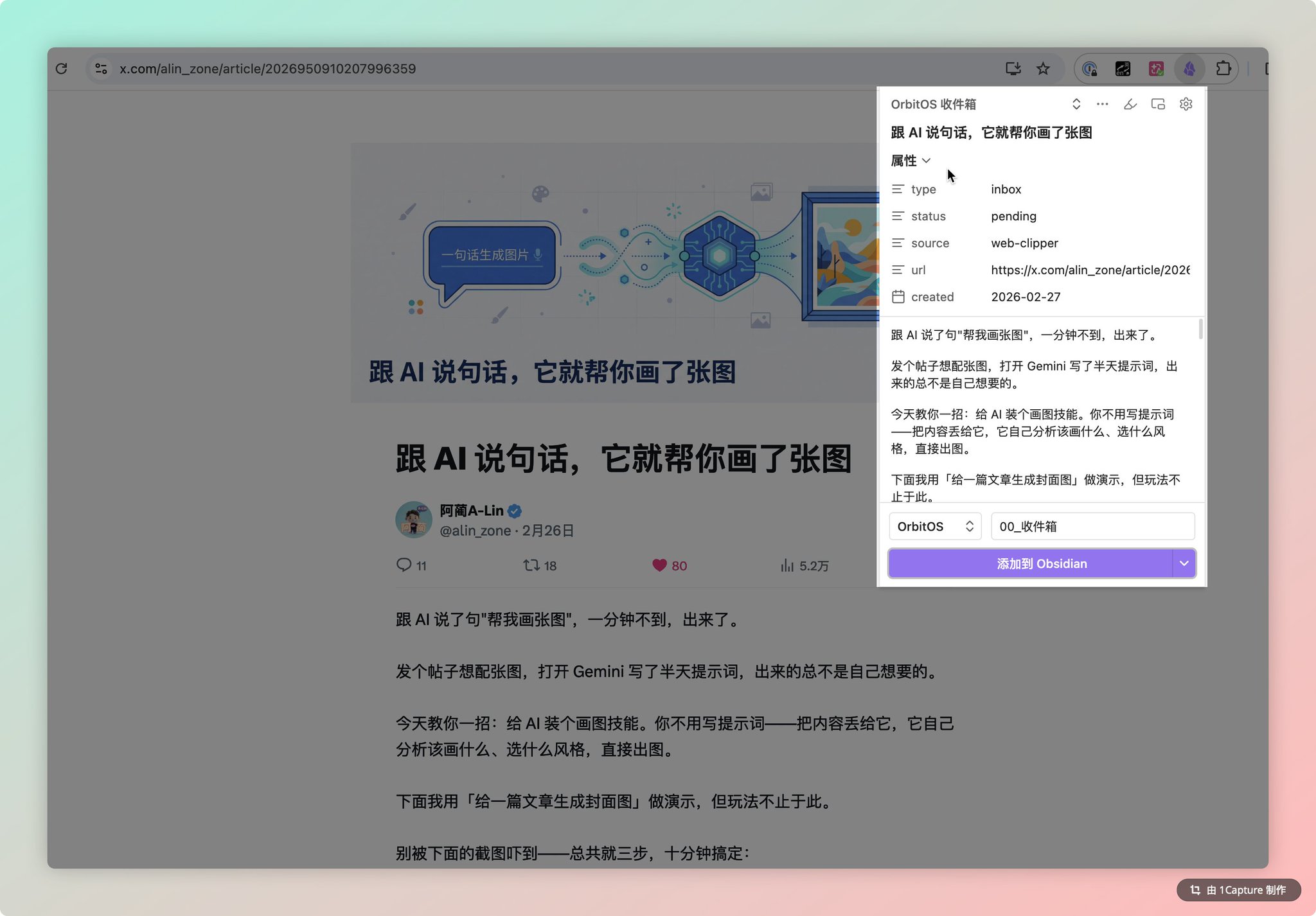This screenshot has height=916, width=1316.
Task: Click the clipper content scrollbar
Action: click(1200, 329)
